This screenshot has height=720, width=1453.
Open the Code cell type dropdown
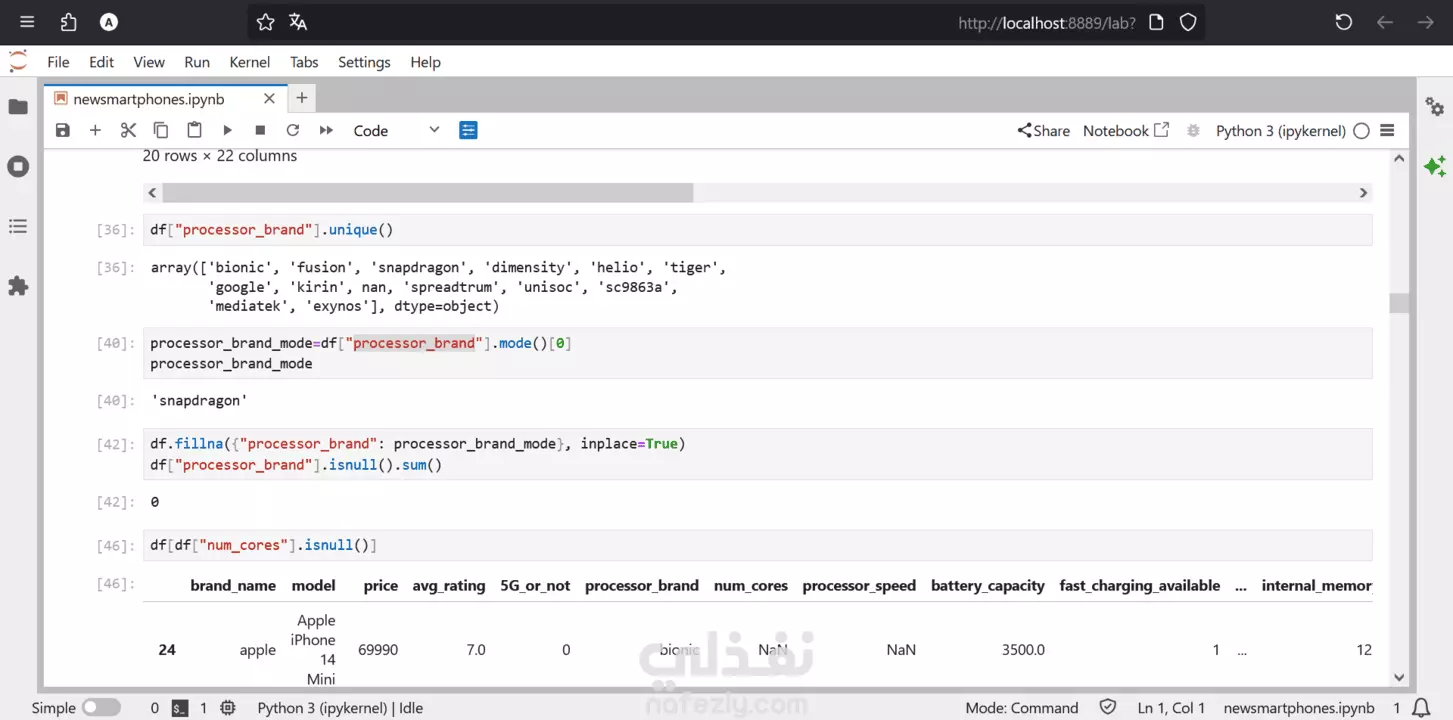(396, 130)
